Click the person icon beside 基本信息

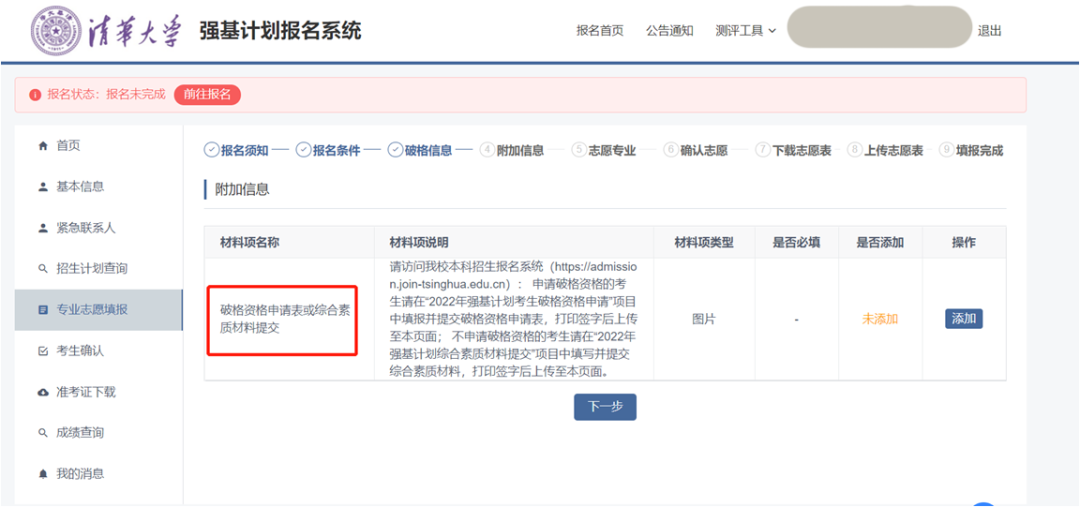[42, 187]
